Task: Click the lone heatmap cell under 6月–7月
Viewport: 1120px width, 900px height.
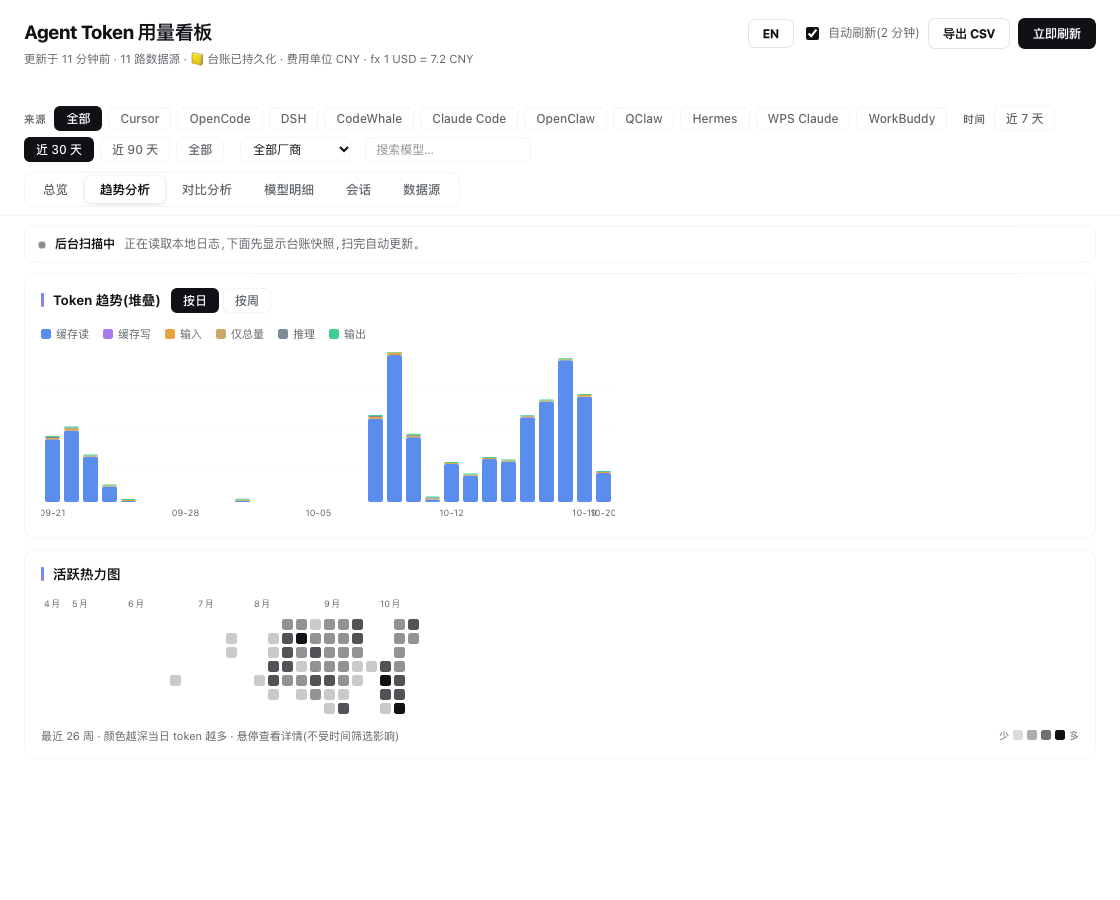Action: (x=176, y=681)
